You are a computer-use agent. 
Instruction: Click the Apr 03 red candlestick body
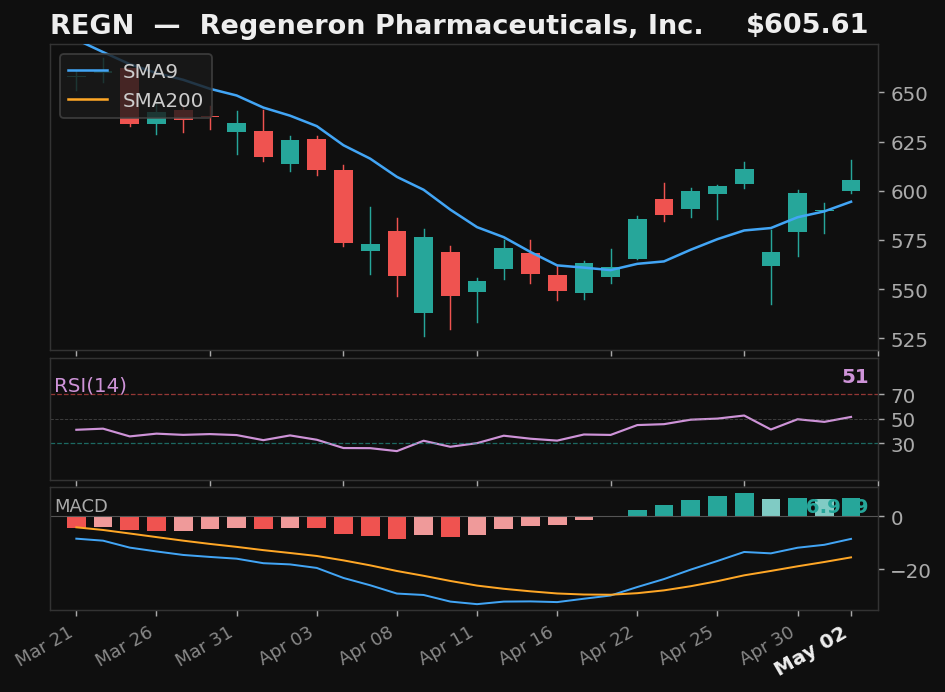[316, 155]
